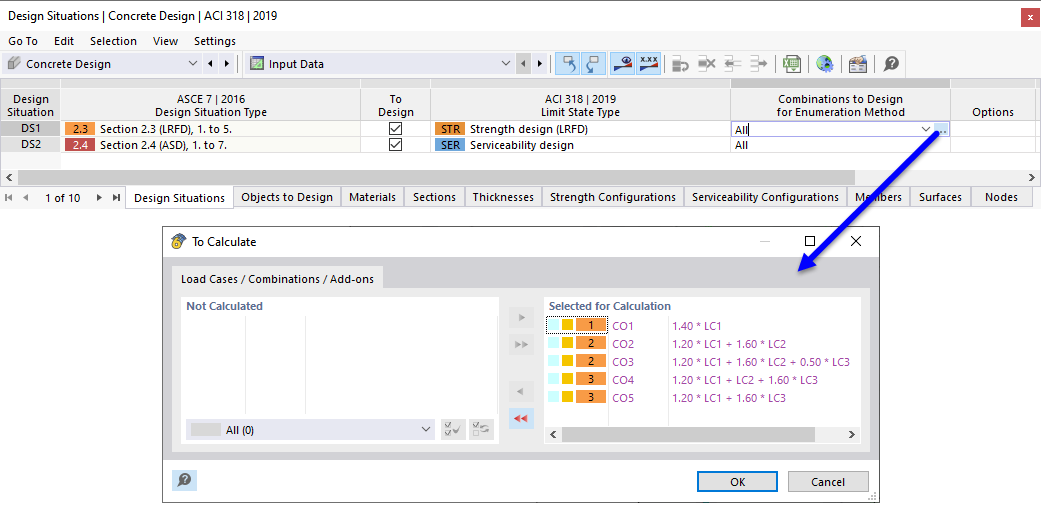The width and height of the screenshot is (1041, 512).
Task: Click the blue SER badge in DS2
Action: coord(449,145)
